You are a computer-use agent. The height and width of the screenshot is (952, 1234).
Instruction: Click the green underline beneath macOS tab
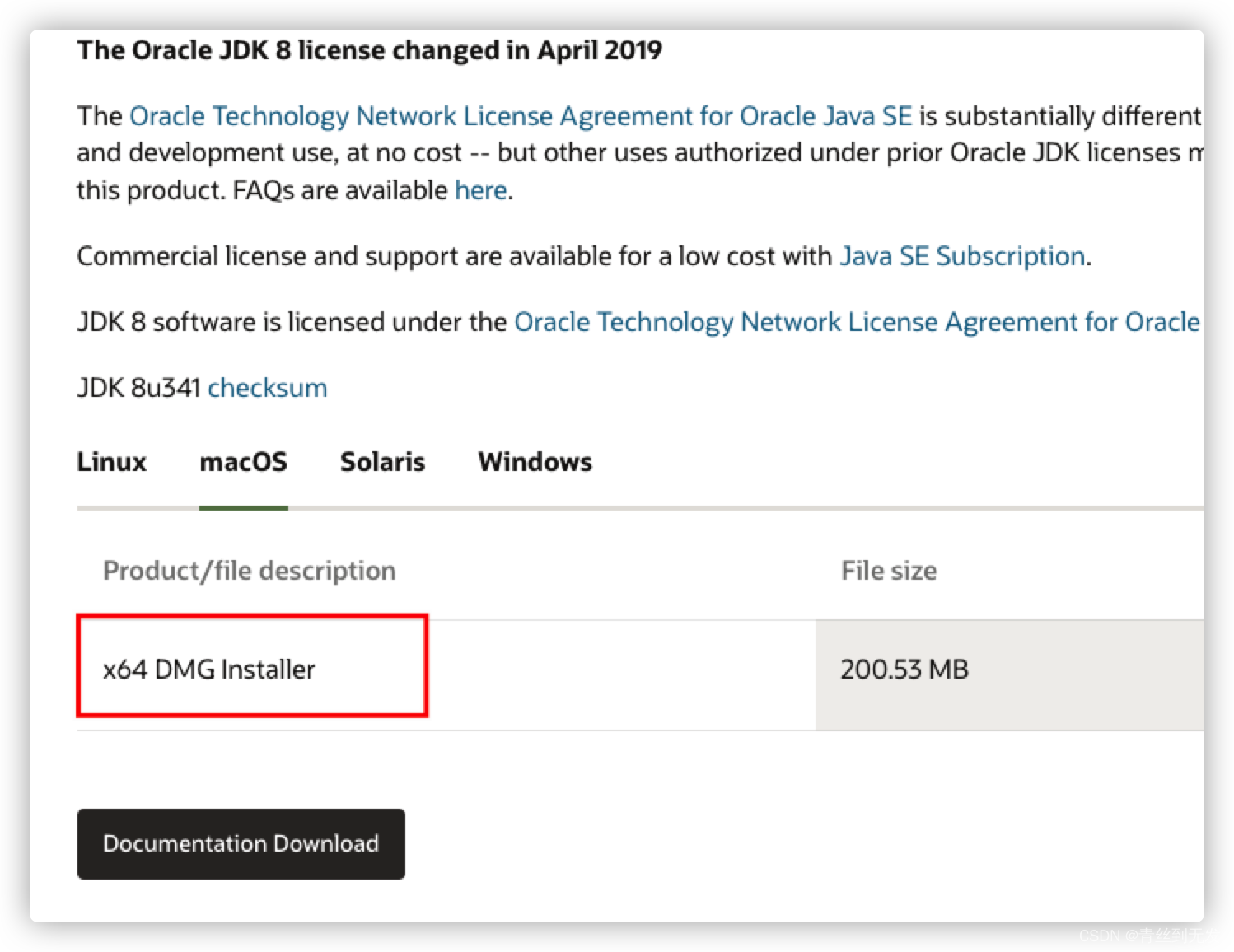coord(244,509)
